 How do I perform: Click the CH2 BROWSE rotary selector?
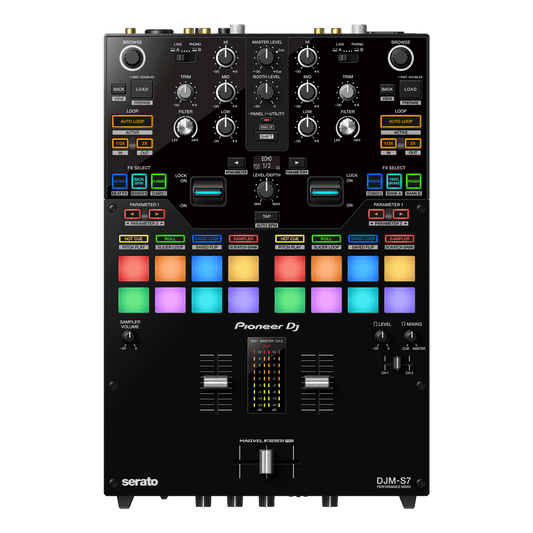pyautogui.click(x=401, y=58)
